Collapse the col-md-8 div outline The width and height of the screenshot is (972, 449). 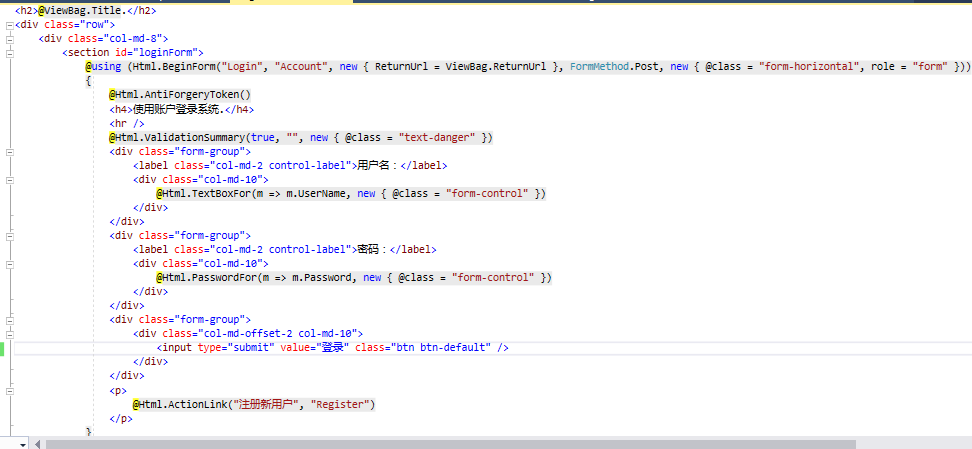[x=9, y=39]
